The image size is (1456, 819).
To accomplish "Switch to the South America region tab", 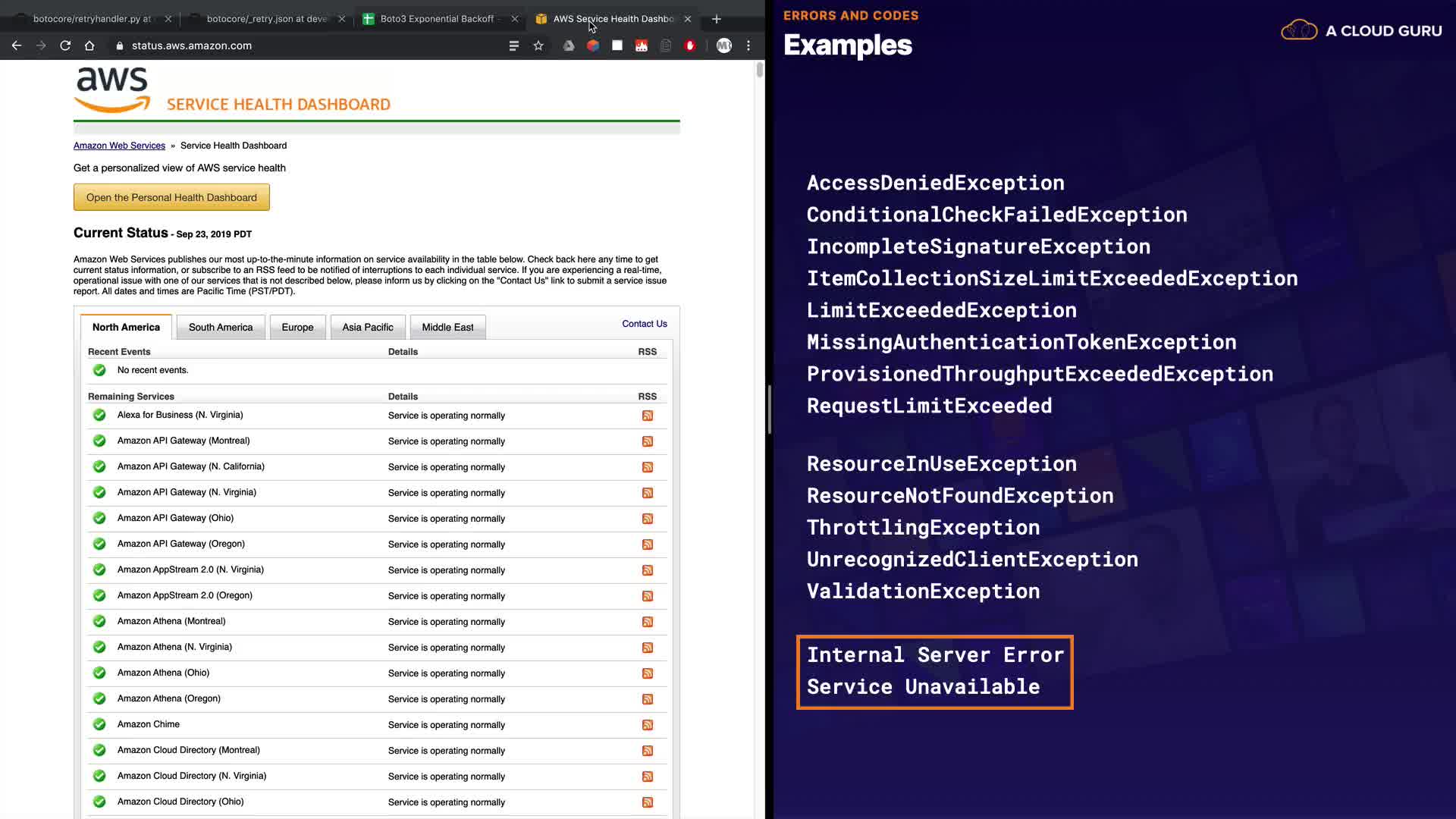I will (221, 328).
